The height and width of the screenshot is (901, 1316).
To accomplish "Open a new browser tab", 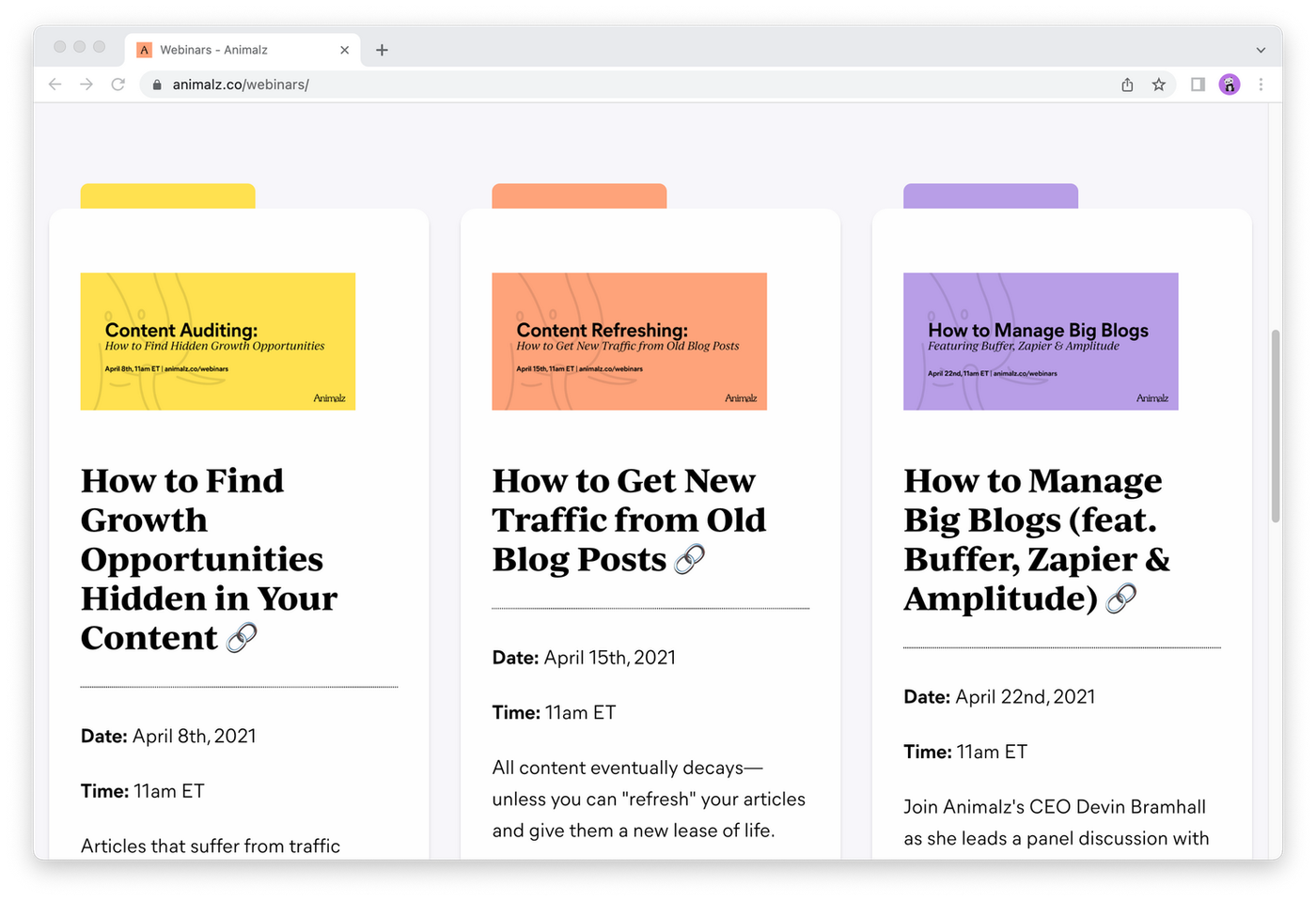I will click(x=382, y=50).
